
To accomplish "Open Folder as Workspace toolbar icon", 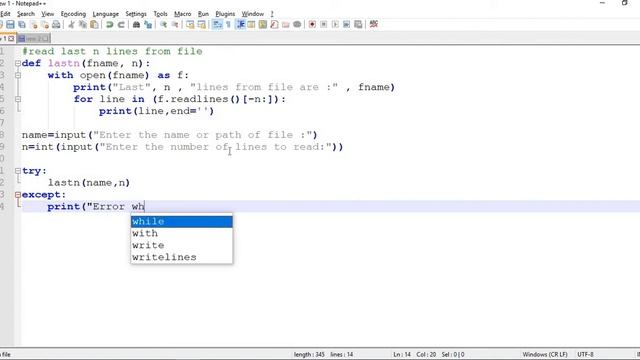I will pos(286,24).
